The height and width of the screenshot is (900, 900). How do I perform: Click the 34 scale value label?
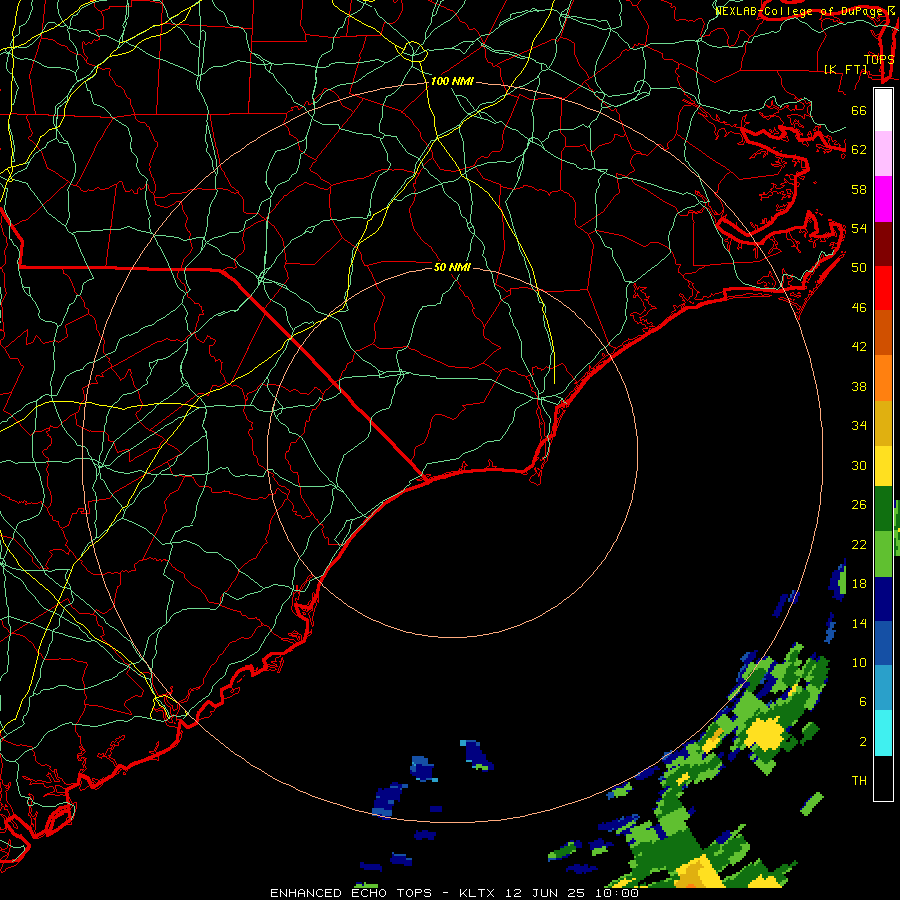click(x=859, y=426)
